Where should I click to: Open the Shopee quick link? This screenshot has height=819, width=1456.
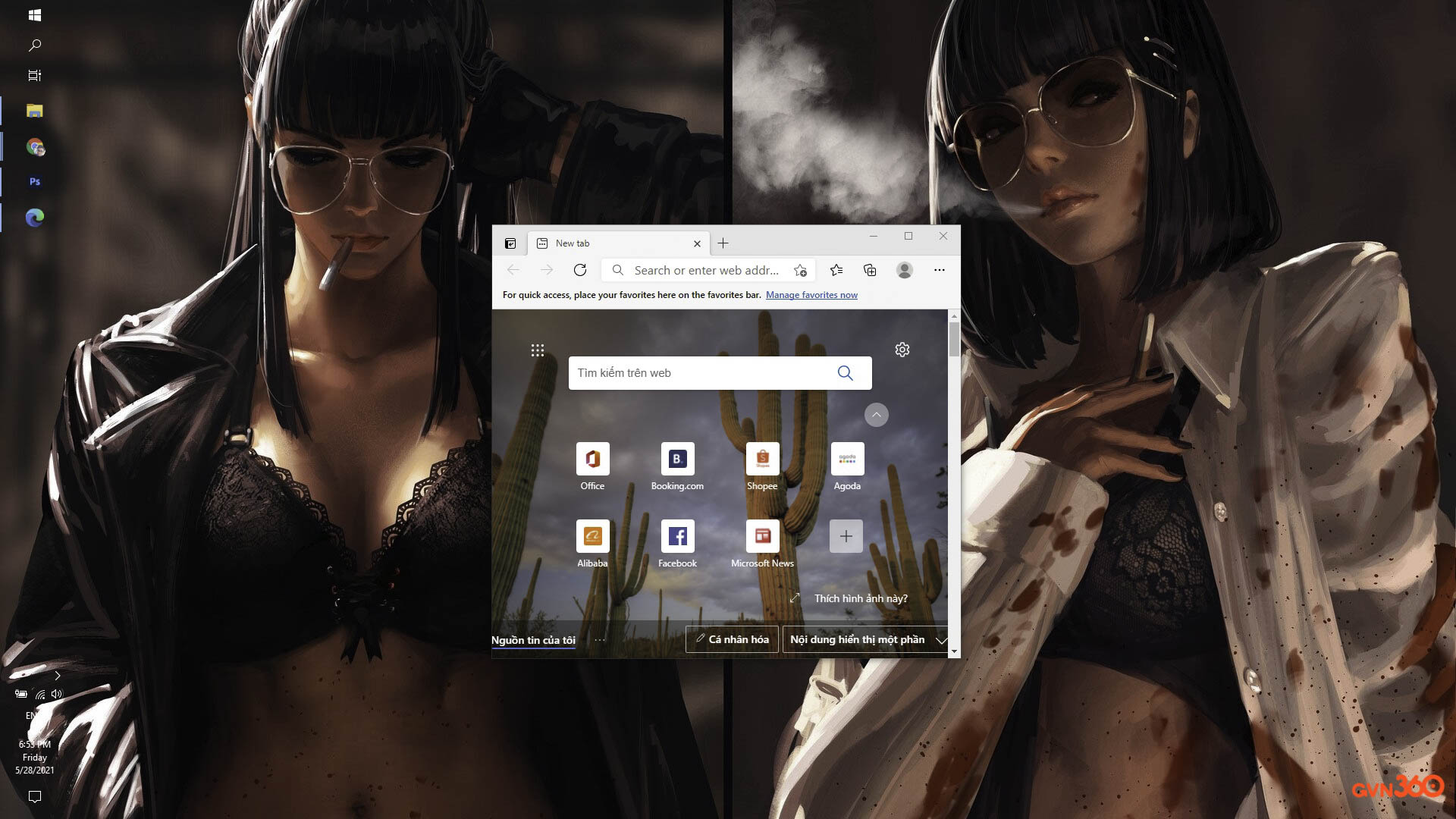coord(762,467)
